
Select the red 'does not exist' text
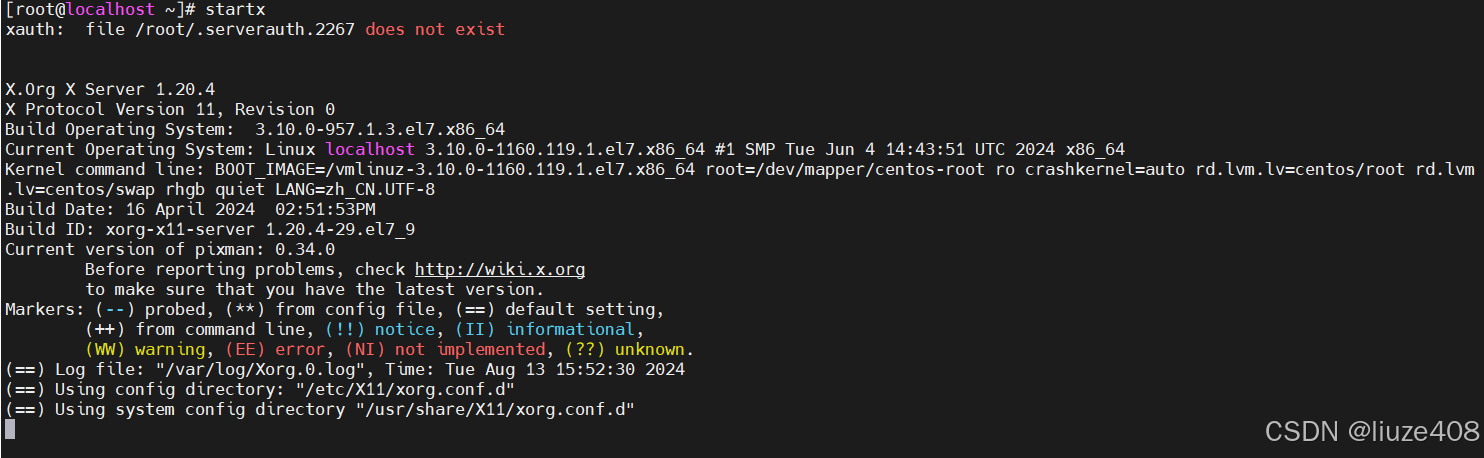(x=435, y=29)
